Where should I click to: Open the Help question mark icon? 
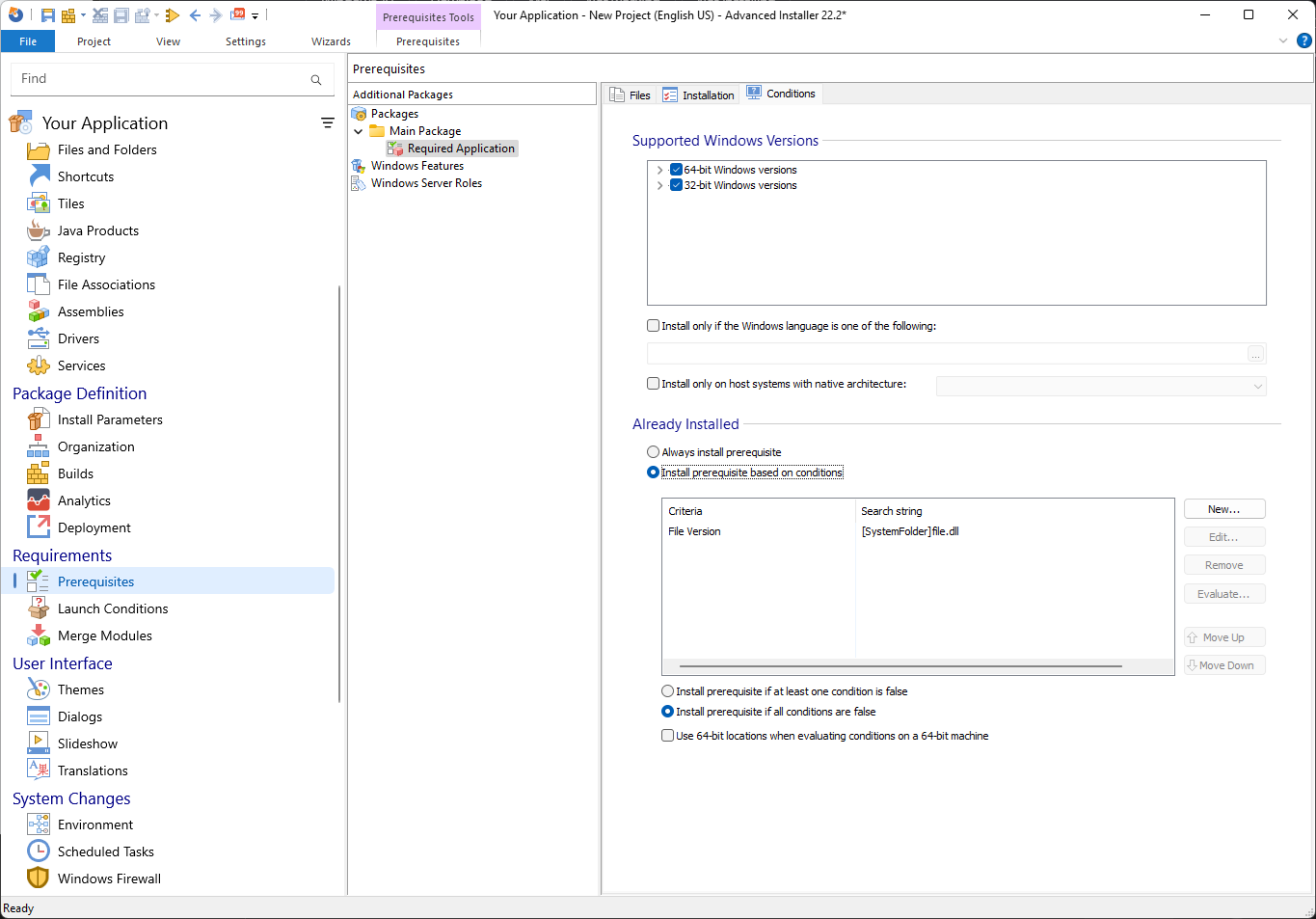point(1304,41)
